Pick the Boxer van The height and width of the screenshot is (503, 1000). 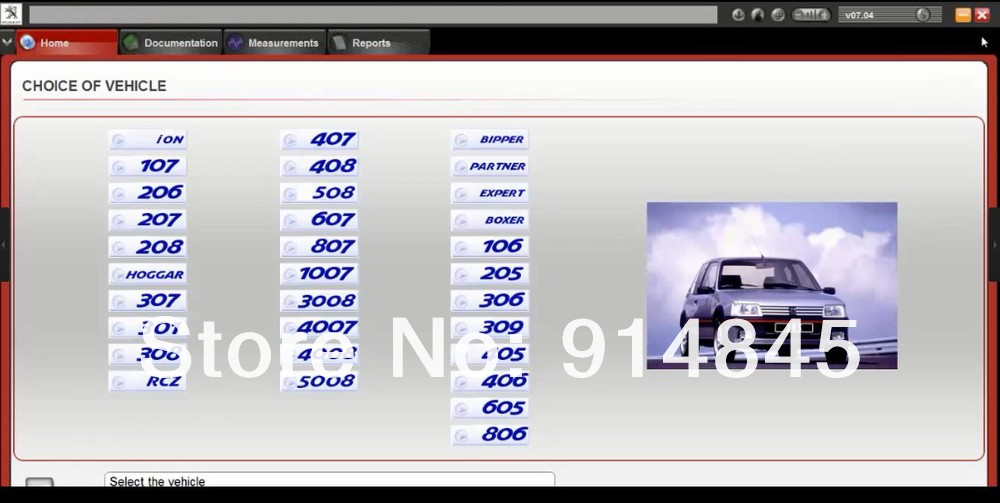[490, 220]
